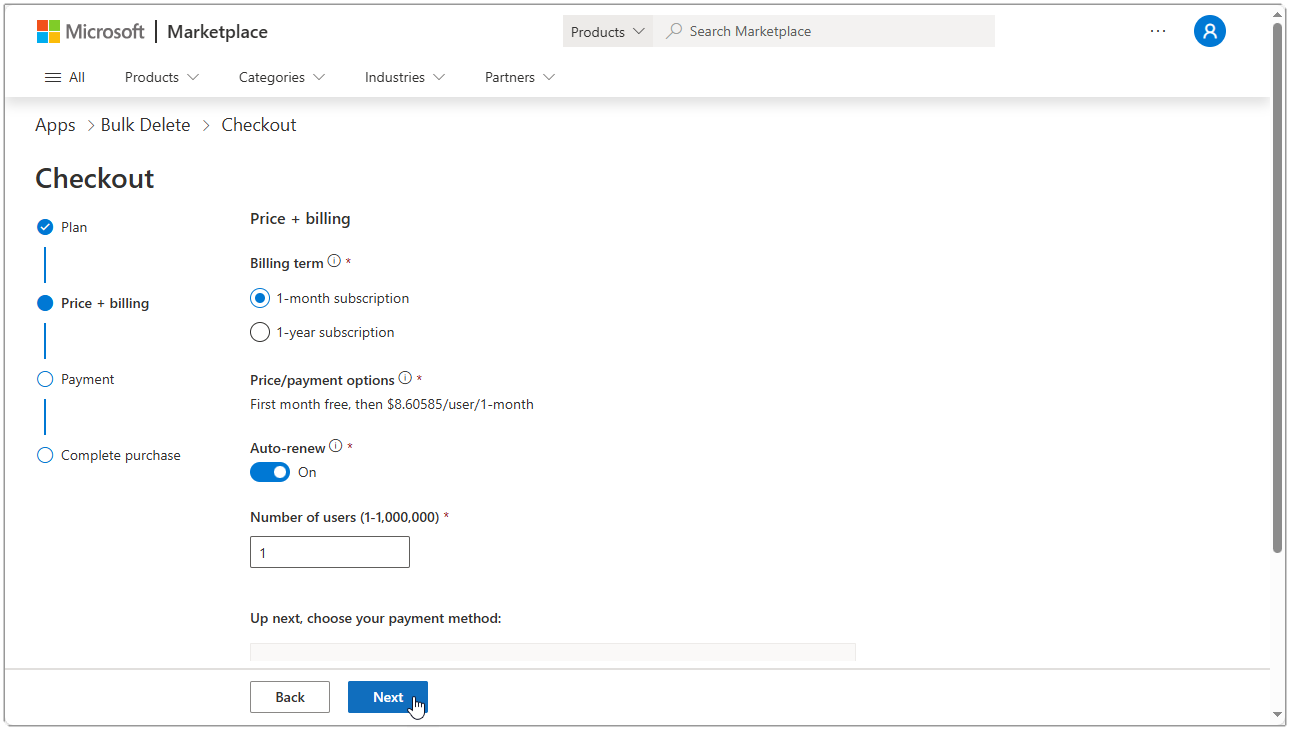Go back via the Bulk Delete breadcrumb link
Screen dimensions: 1290x730
click(x=145, y=124)
